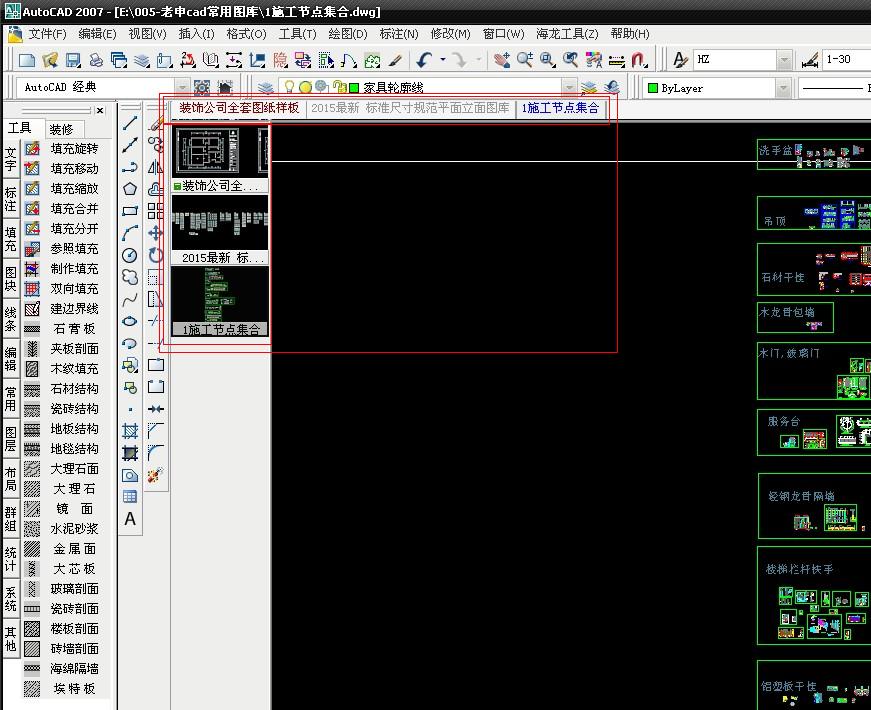Click the 建边界线 tool button

pos(62,308)
